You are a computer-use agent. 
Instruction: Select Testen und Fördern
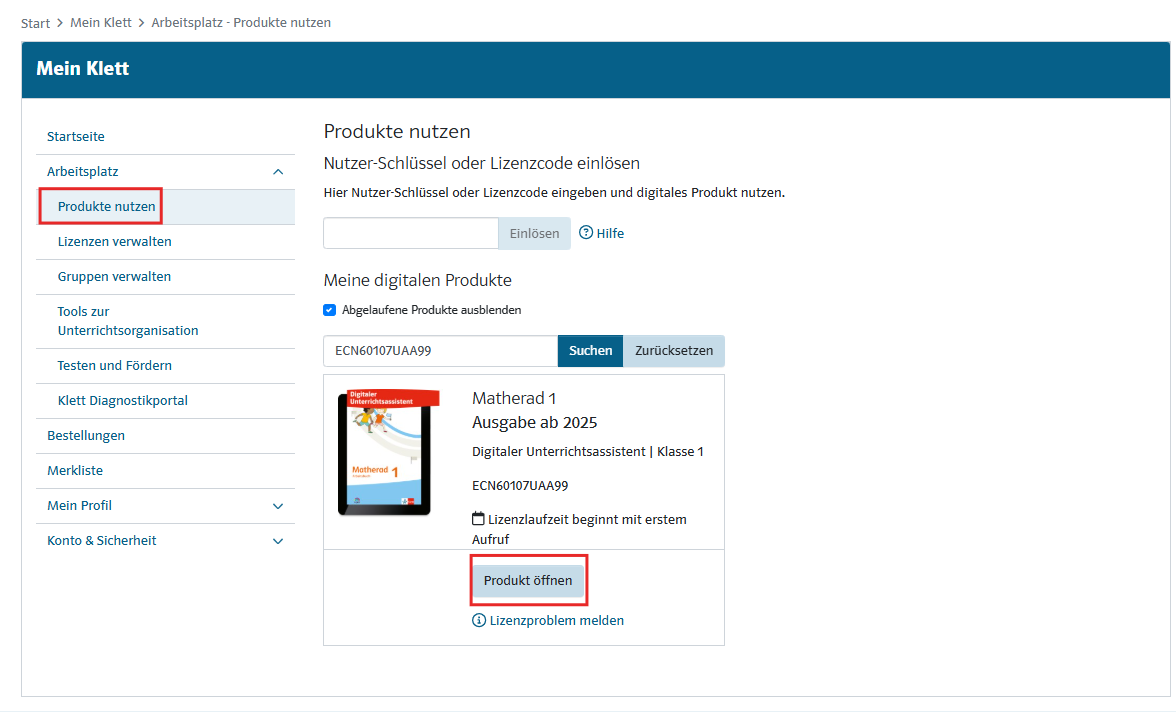click(115, 365)
